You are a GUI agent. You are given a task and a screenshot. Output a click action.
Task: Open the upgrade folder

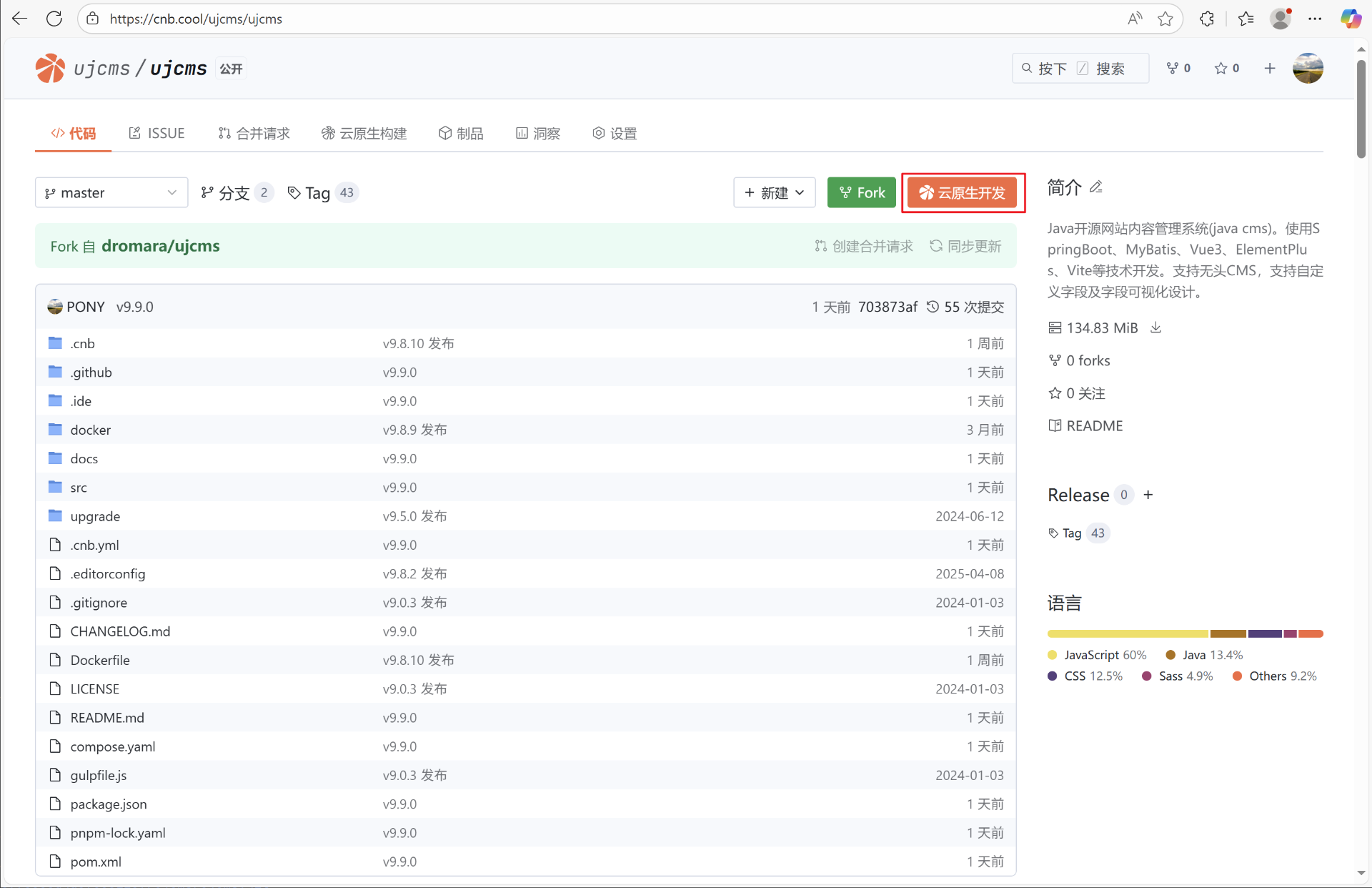95,516
